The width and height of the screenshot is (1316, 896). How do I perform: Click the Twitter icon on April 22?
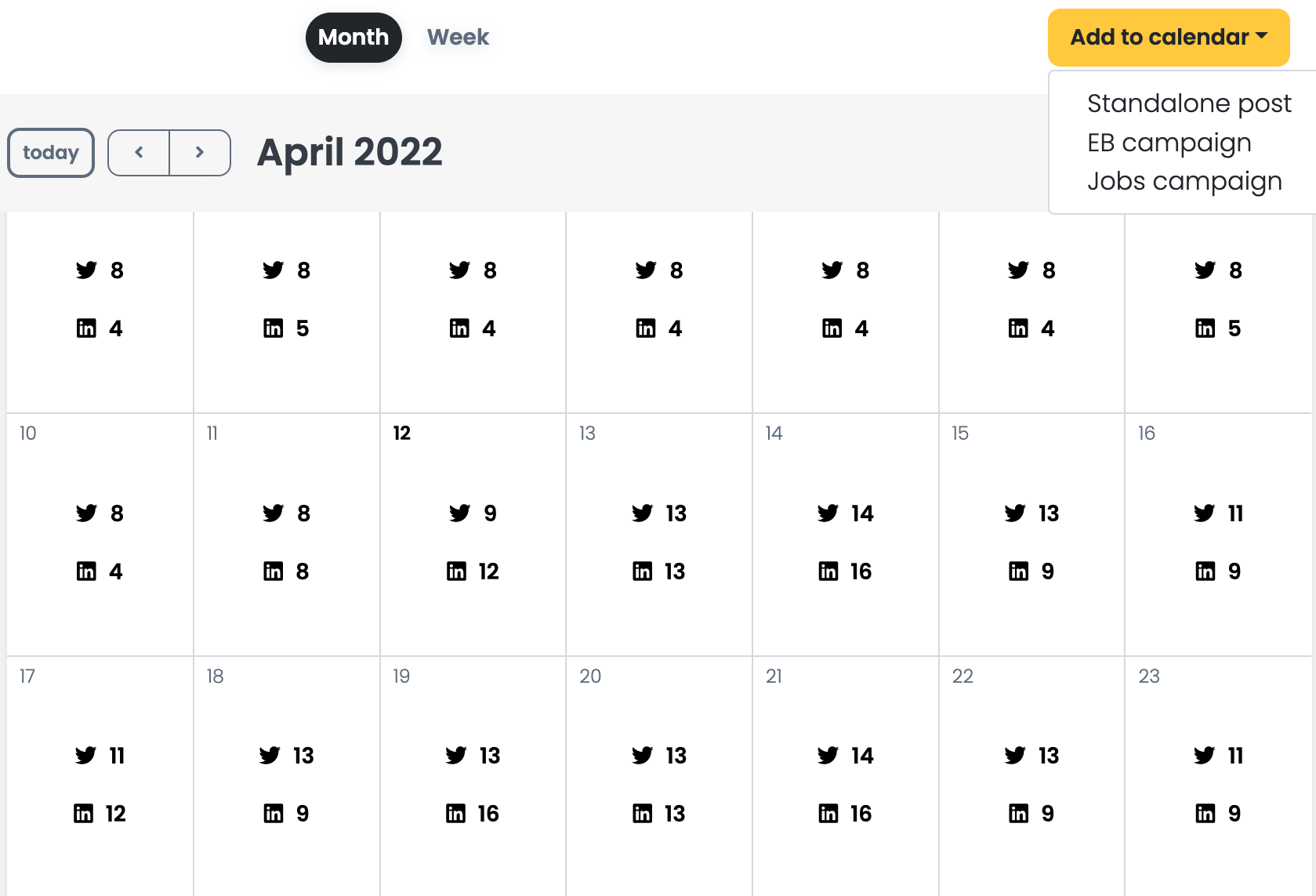1015,756
